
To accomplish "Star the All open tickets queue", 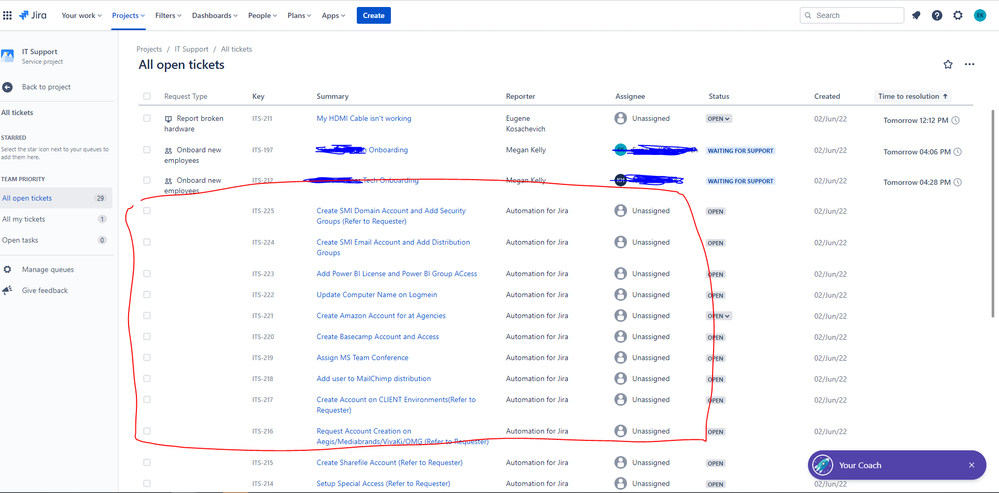I will (948, 64).
